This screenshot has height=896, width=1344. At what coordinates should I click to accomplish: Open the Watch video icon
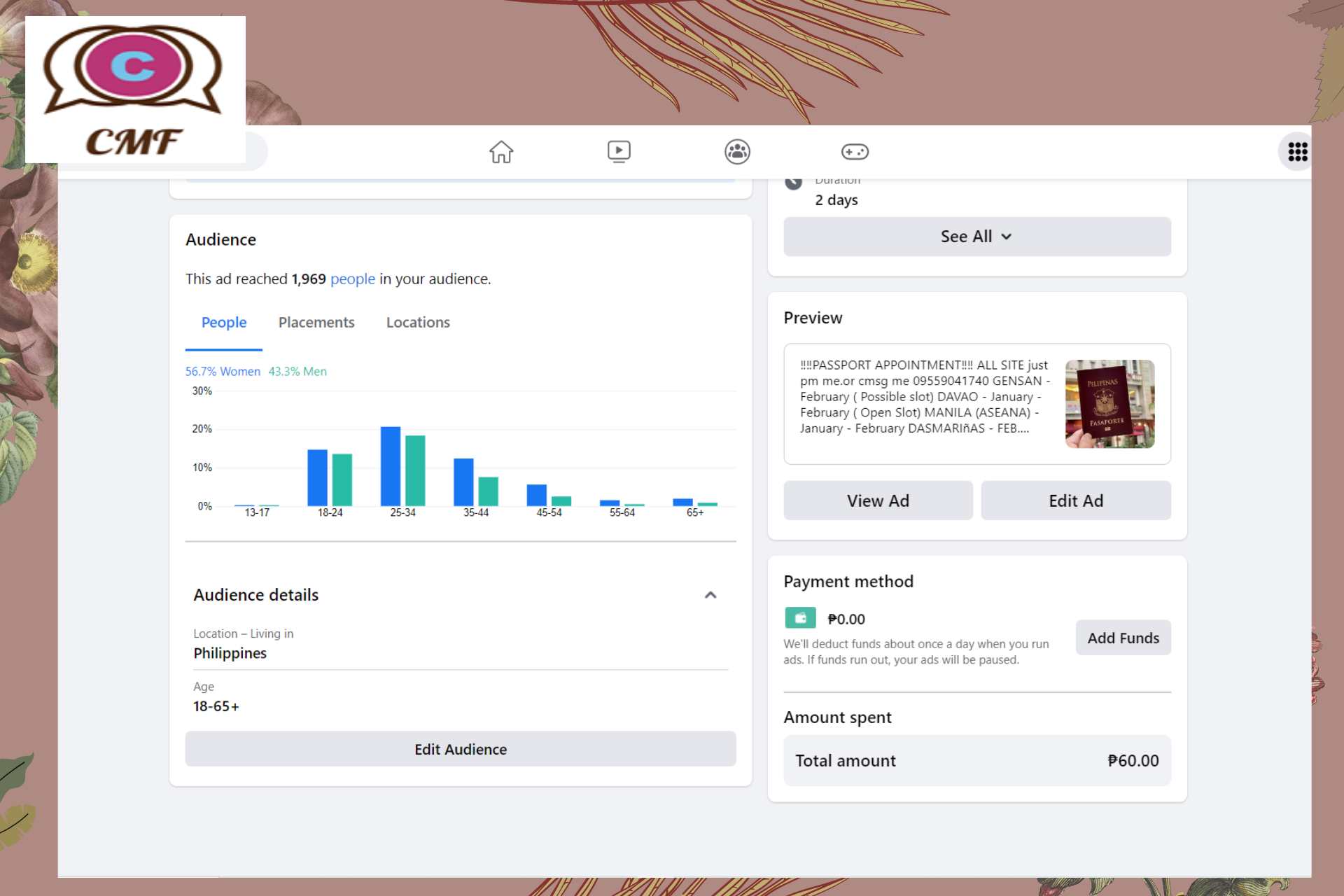pos(619,151)
